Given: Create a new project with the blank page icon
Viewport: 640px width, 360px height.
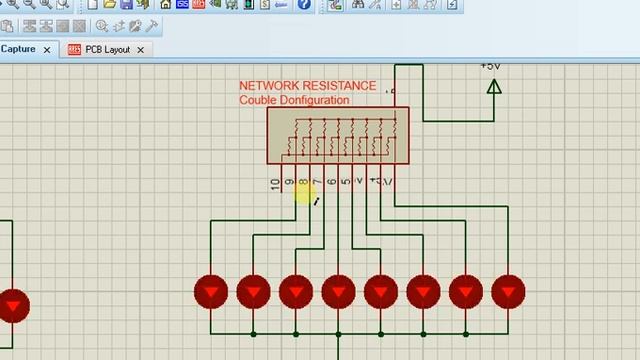Looking at the screenshot, I should pos(93,4).
